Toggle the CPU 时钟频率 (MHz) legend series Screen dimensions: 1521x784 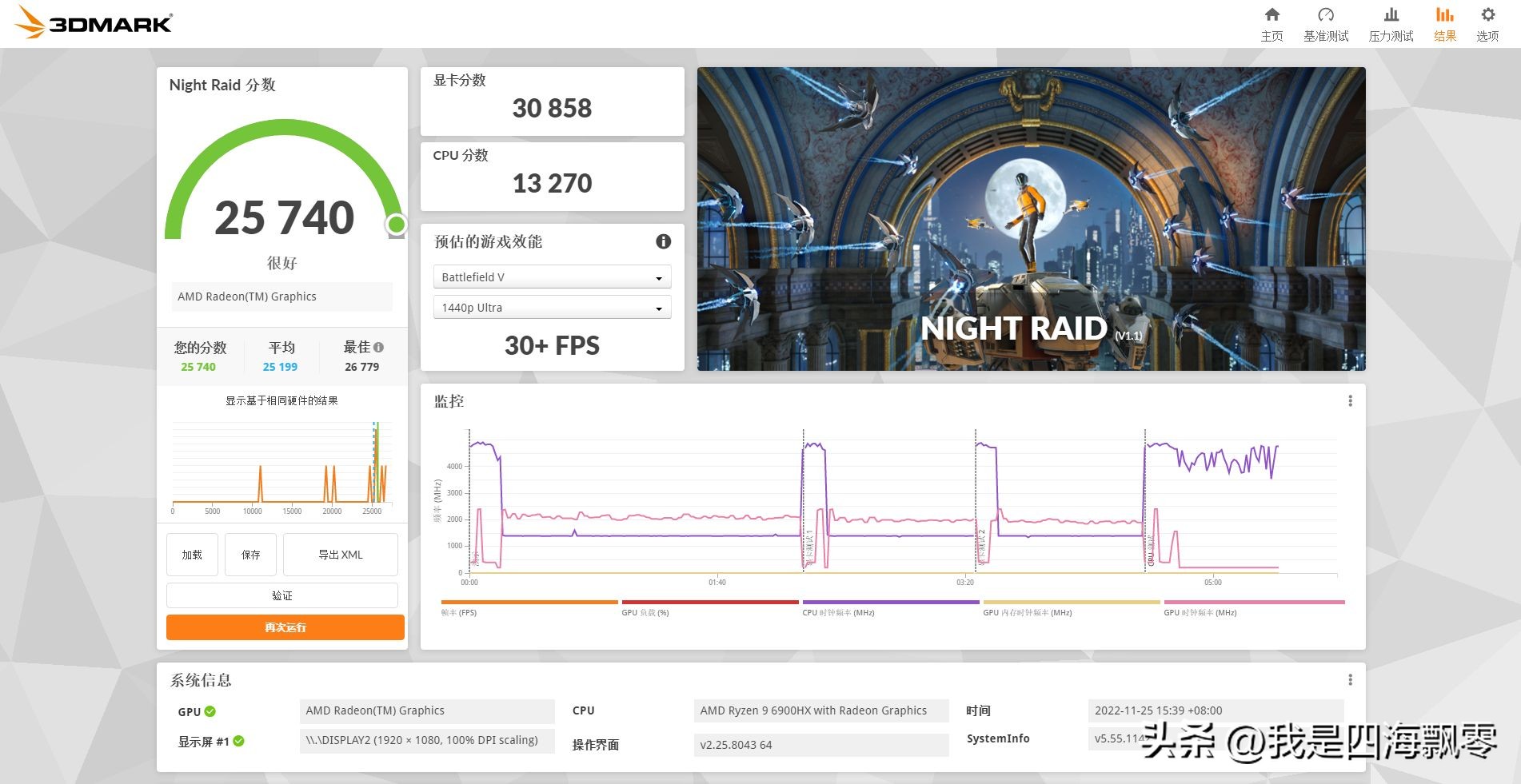[x=890, y=607]
